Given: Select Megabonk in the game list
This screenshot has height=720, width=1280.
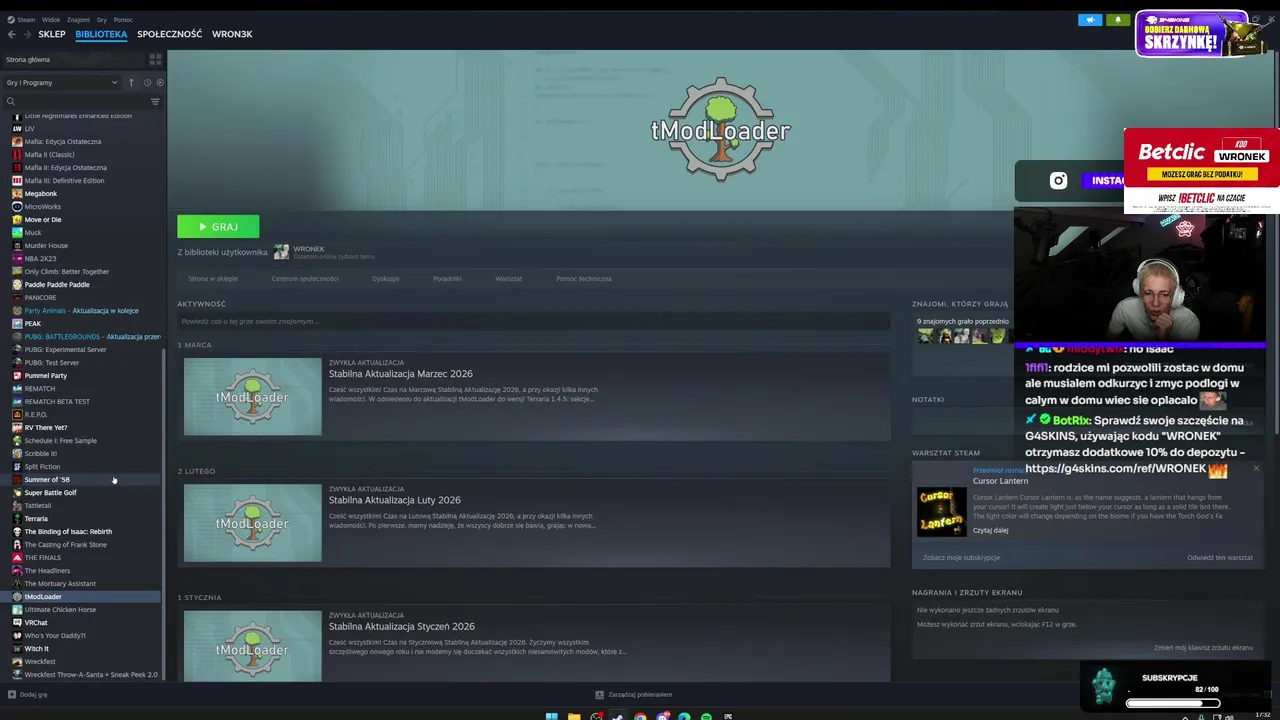Looking at the screenshot, I should coord(41,193).
